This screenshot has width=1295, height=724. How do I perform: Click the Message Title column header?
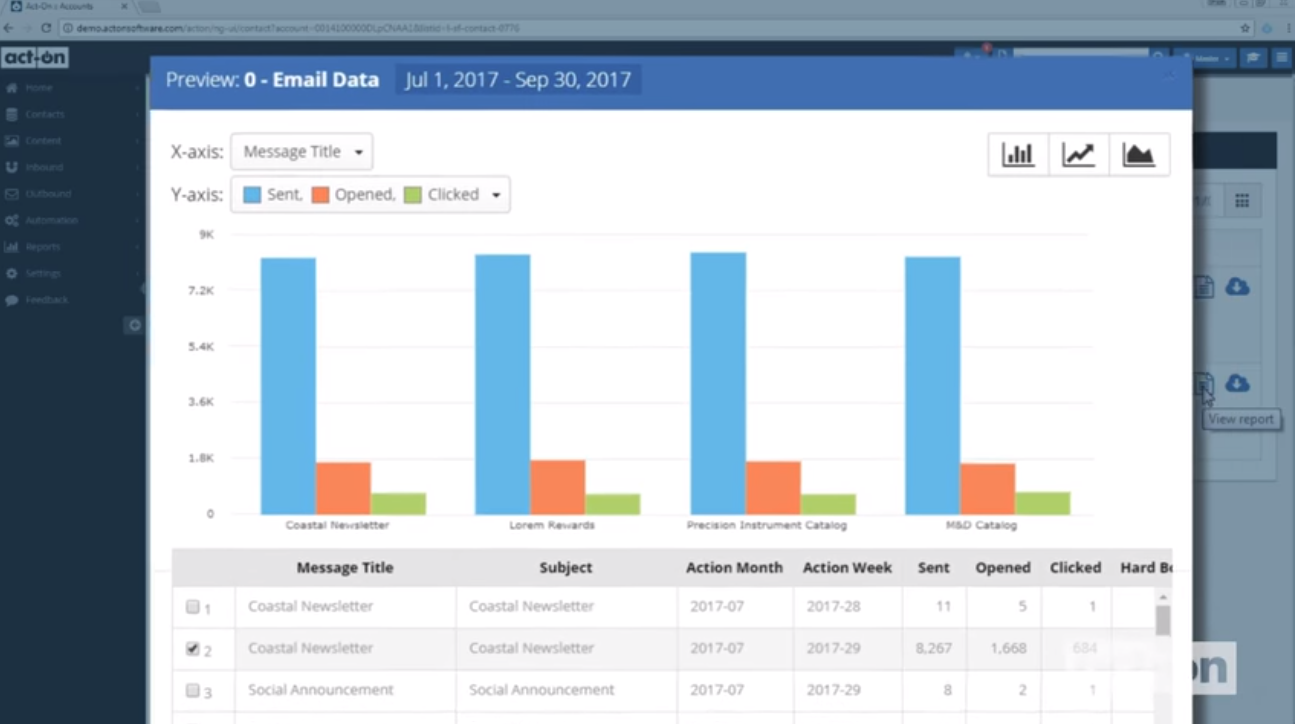tap(345, 567)
